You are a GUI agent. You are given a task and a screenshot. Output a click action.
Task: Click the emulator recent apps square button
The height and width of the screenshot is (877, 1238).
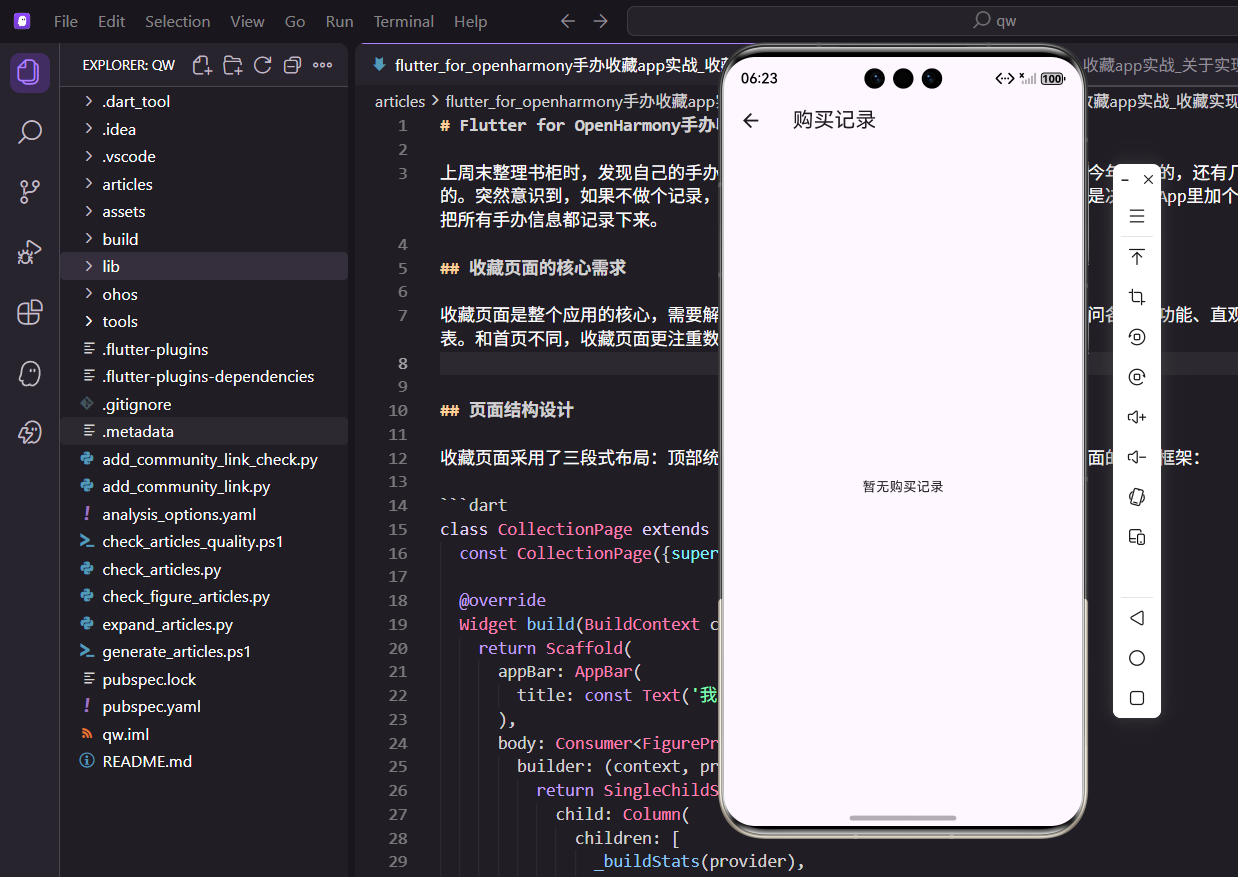1137,698
